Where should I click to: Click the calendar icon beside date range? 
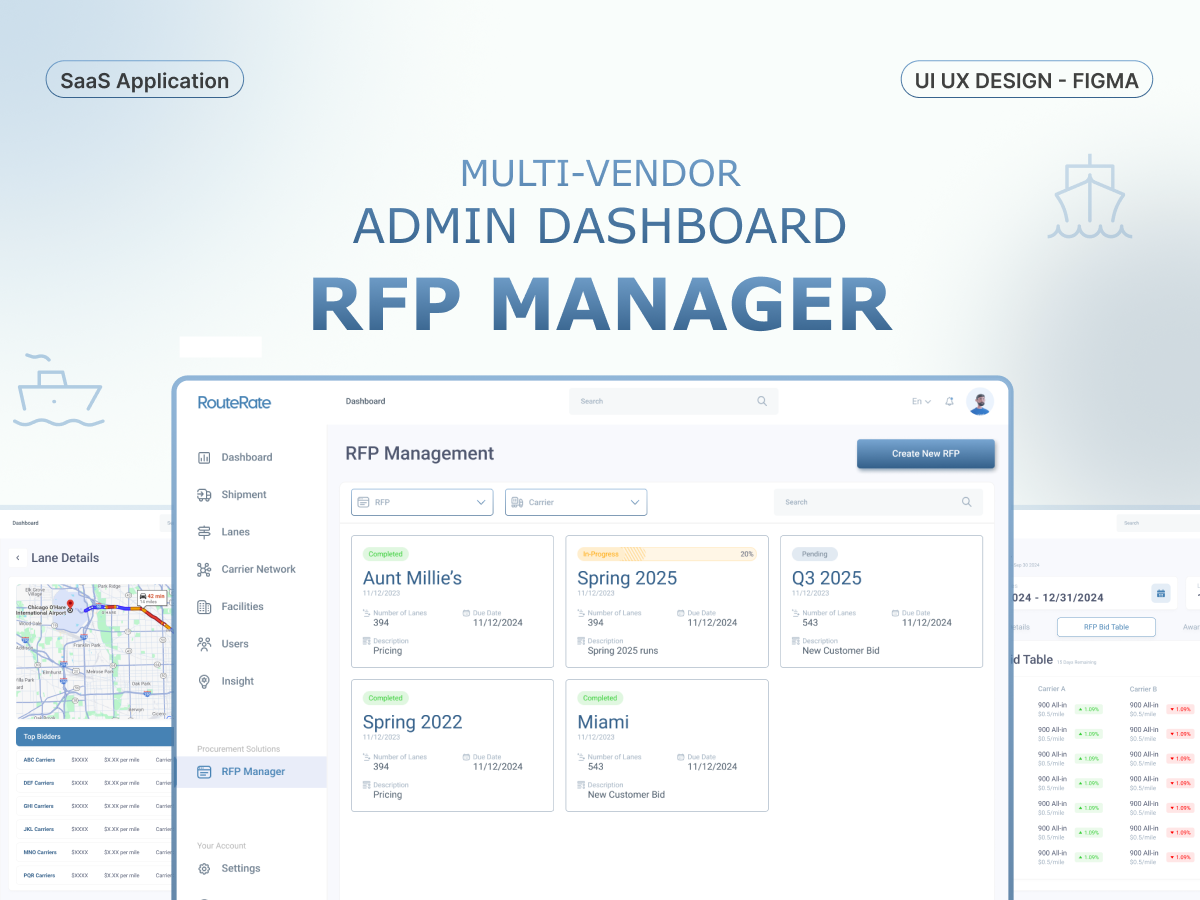click(x=1161, y=593)
